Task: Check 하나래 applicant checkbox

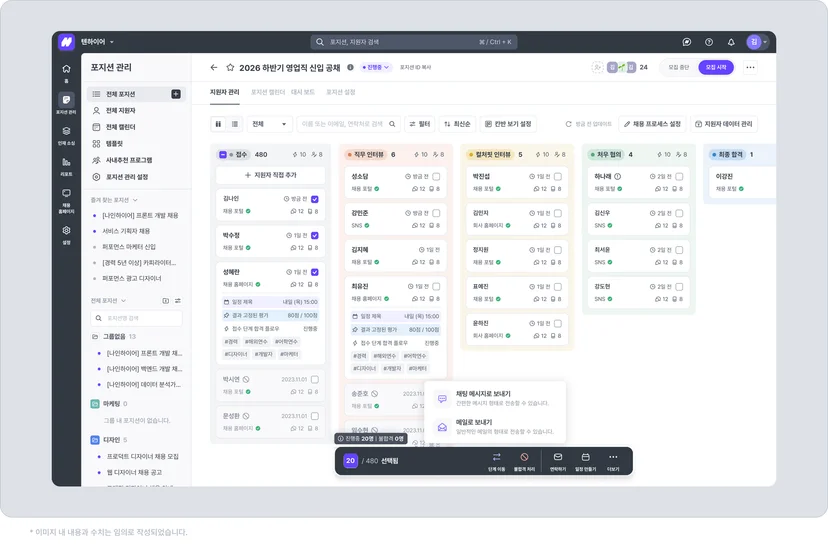Action: [679, 176]
